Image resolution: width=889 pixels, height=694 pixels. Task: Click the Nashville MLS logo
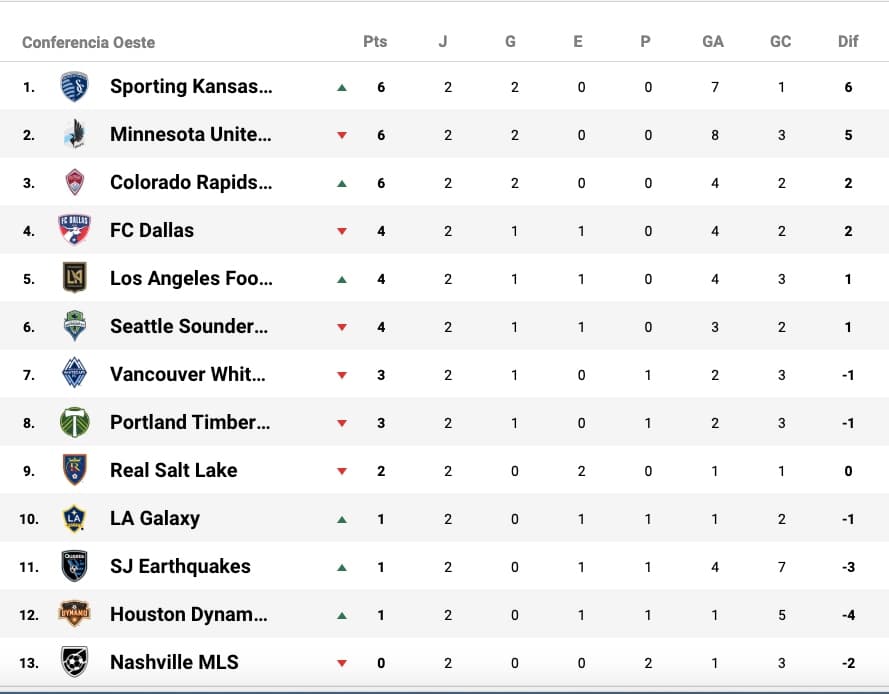click(x=74, y=662)
